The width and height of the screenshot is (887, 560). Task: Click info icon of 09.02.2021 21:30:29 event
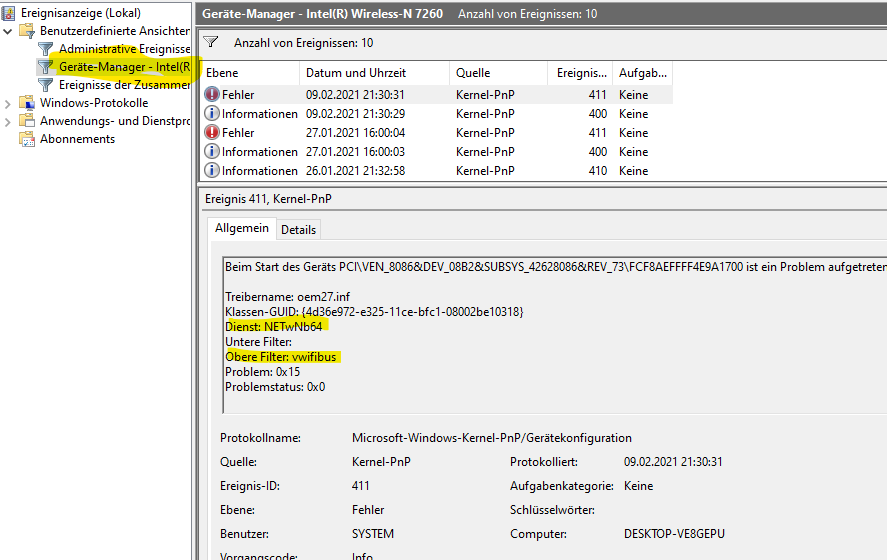pos(212,113)
